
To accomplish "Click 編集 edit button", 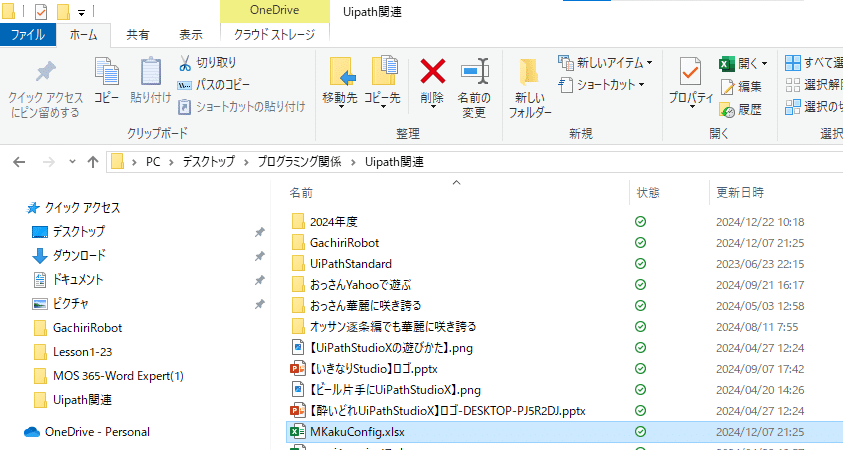I will coord(740,87).
